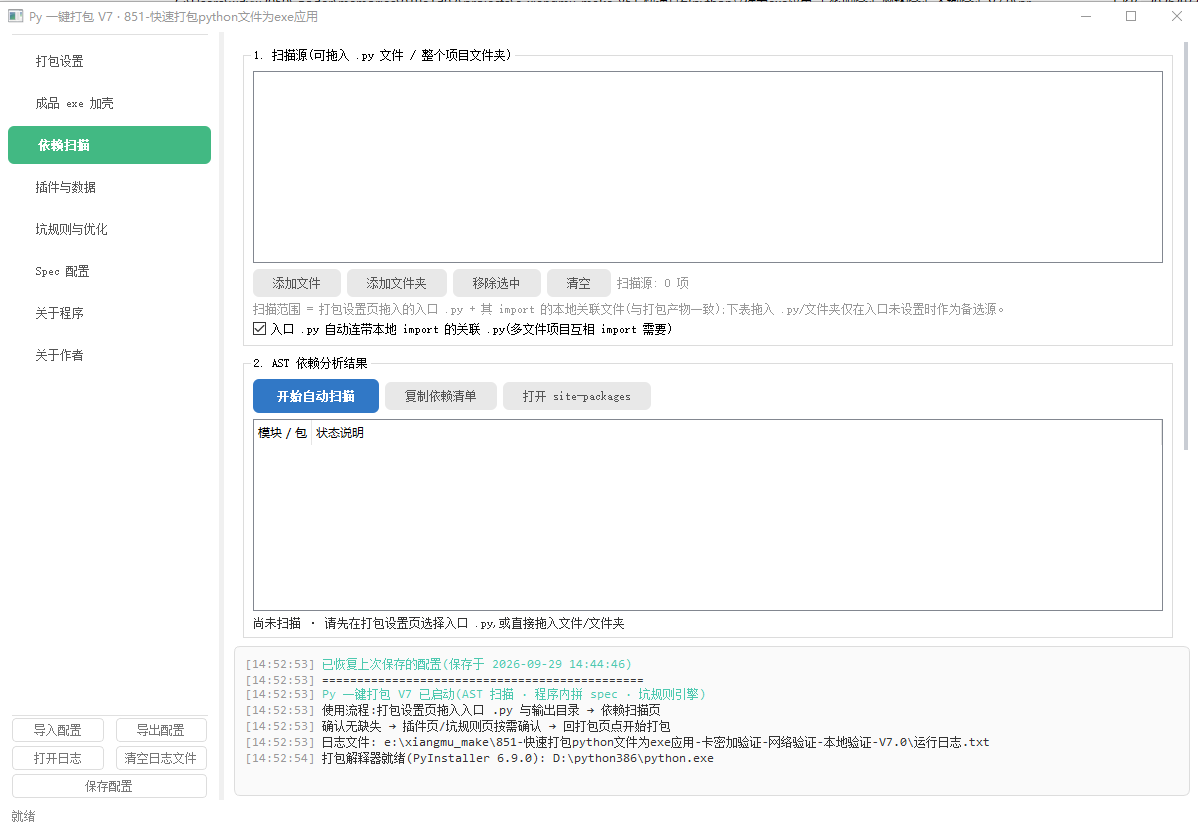The height and width of the screenshot is (830, 1198).
Task: Open site-packages folder button
Action: 577,396
